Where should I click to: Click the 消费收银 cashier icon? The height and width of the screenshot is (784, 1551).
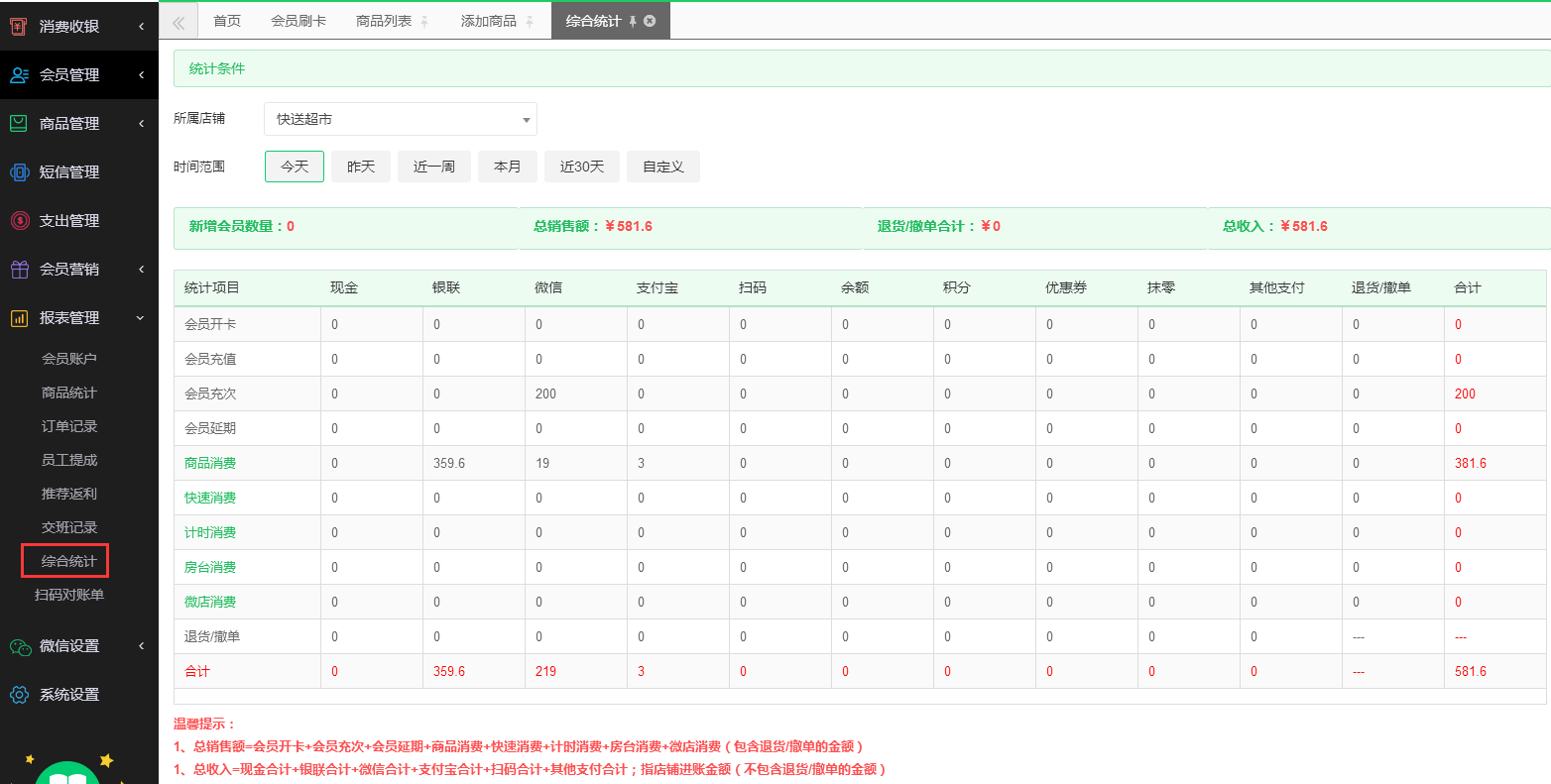click(x=18, y=27)
